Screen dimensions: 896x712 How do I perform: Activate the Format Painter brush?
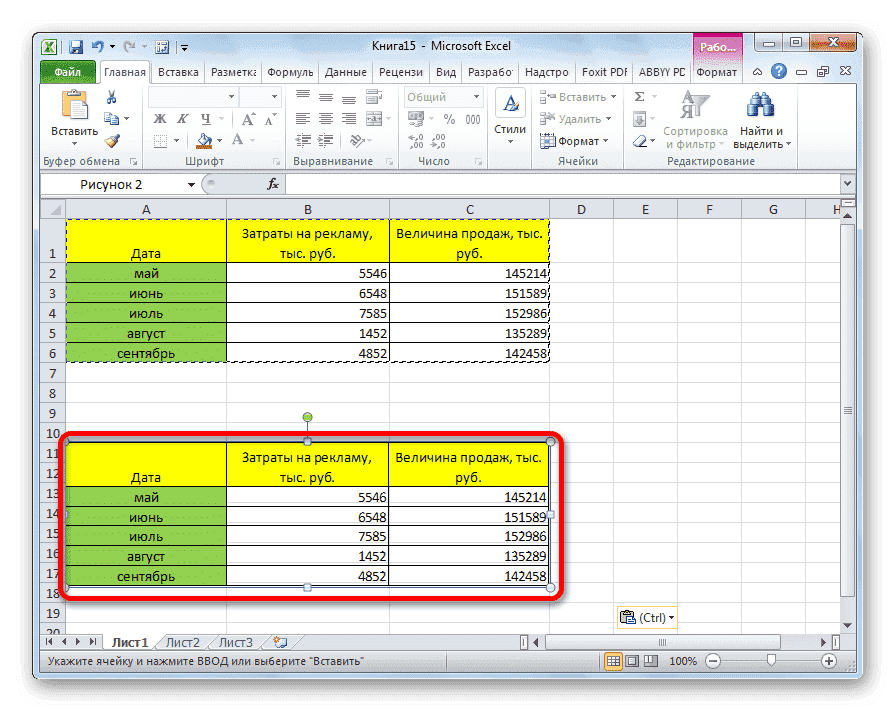click(110, 140)
